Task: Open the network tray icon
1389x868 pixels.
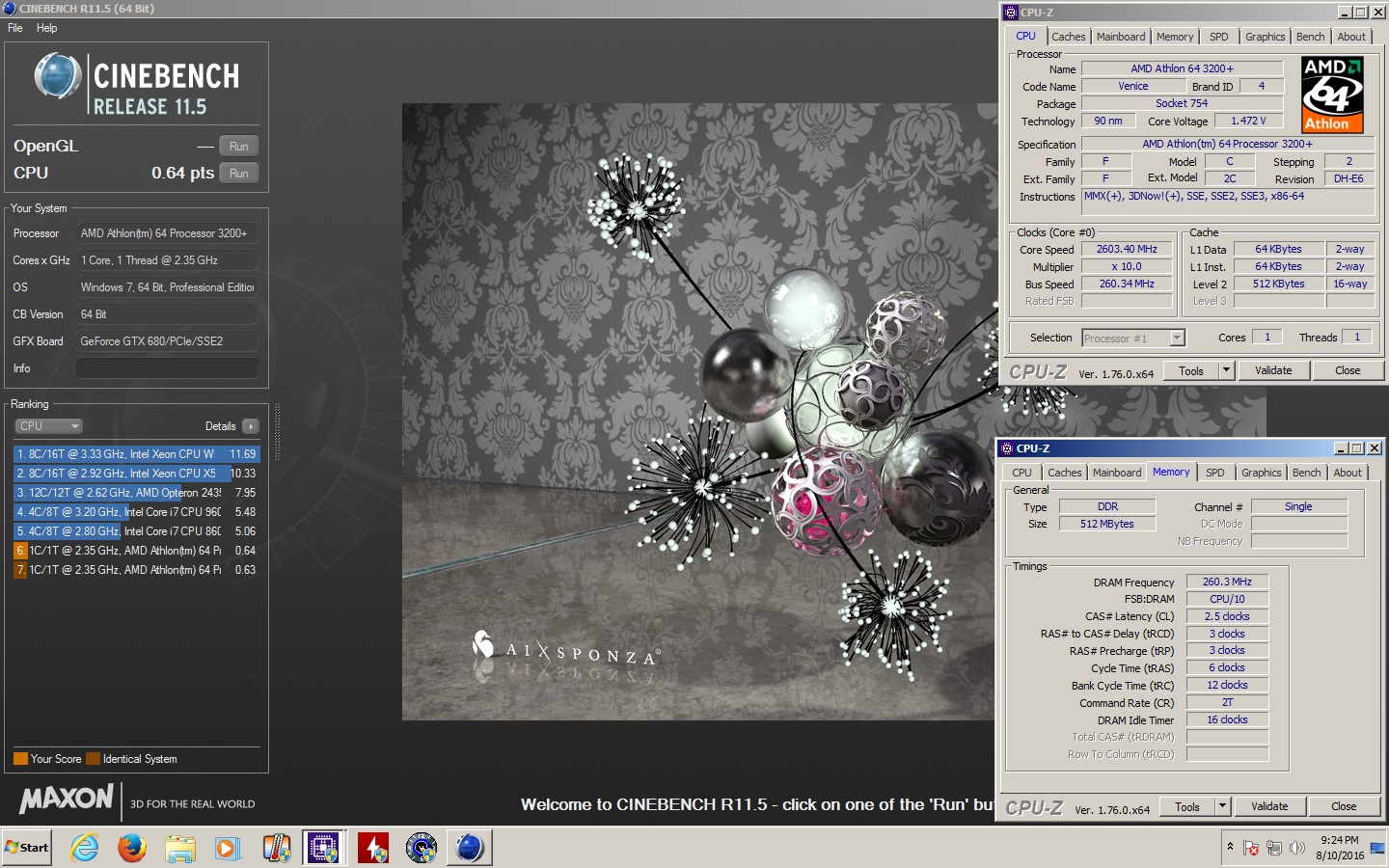Action: (x=1274, y=848)
